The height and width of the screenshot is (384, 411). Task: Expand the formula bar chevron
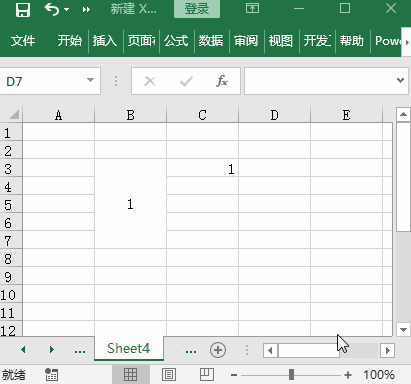[x=401, y=80]
